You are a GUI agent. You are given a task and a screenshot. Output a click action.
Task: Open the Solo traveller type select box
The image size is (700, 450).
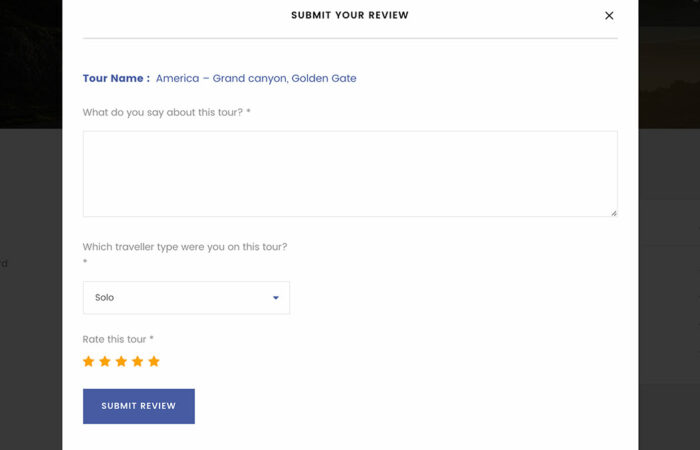pyautogui.click(x=186, y=298)
